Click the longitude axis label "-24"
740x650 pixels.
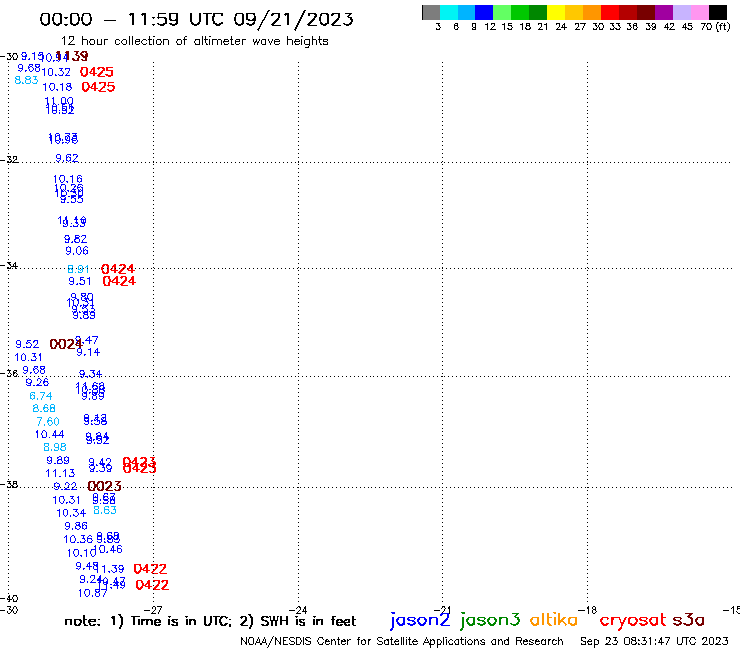coord(298,610)
